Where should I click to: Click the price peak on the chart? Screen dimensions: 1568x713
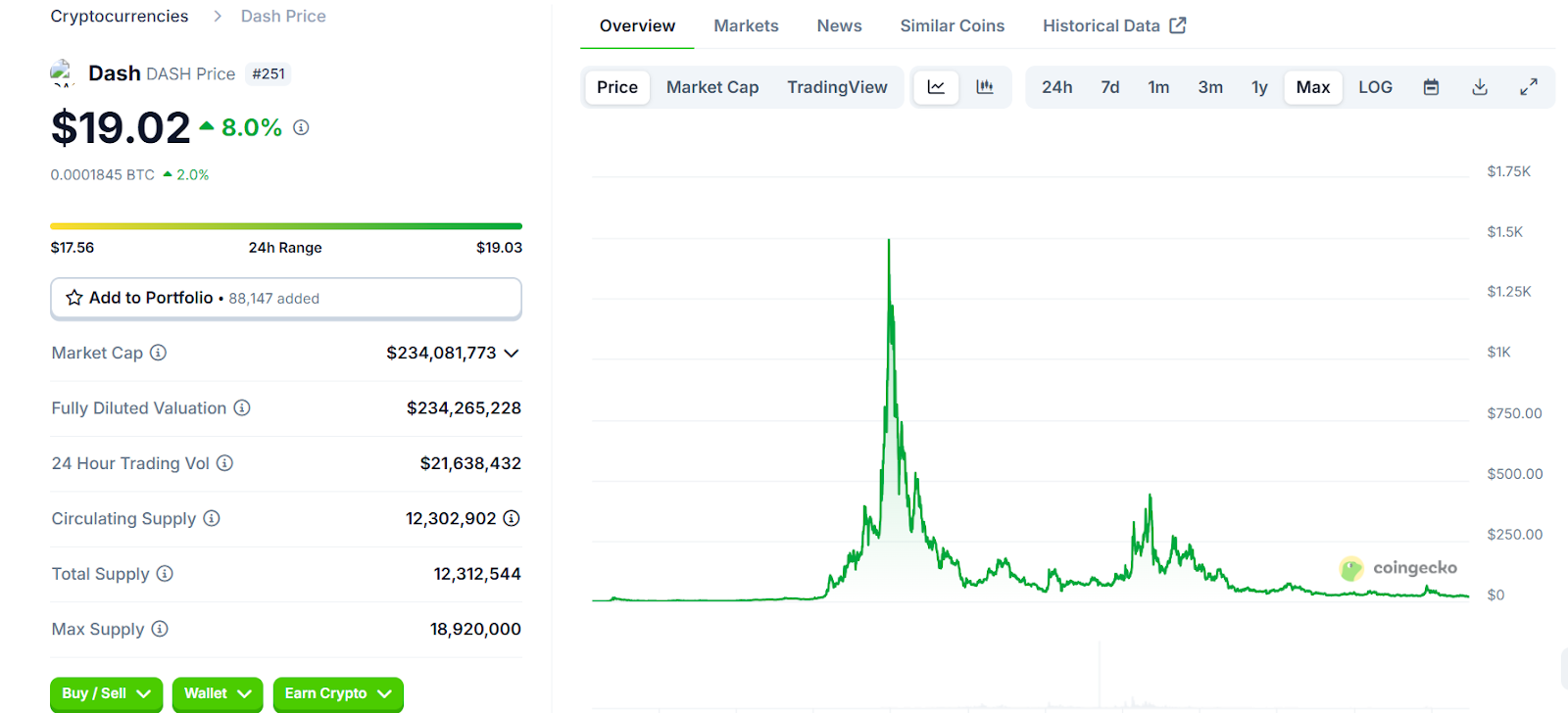[x=889, y=241]
